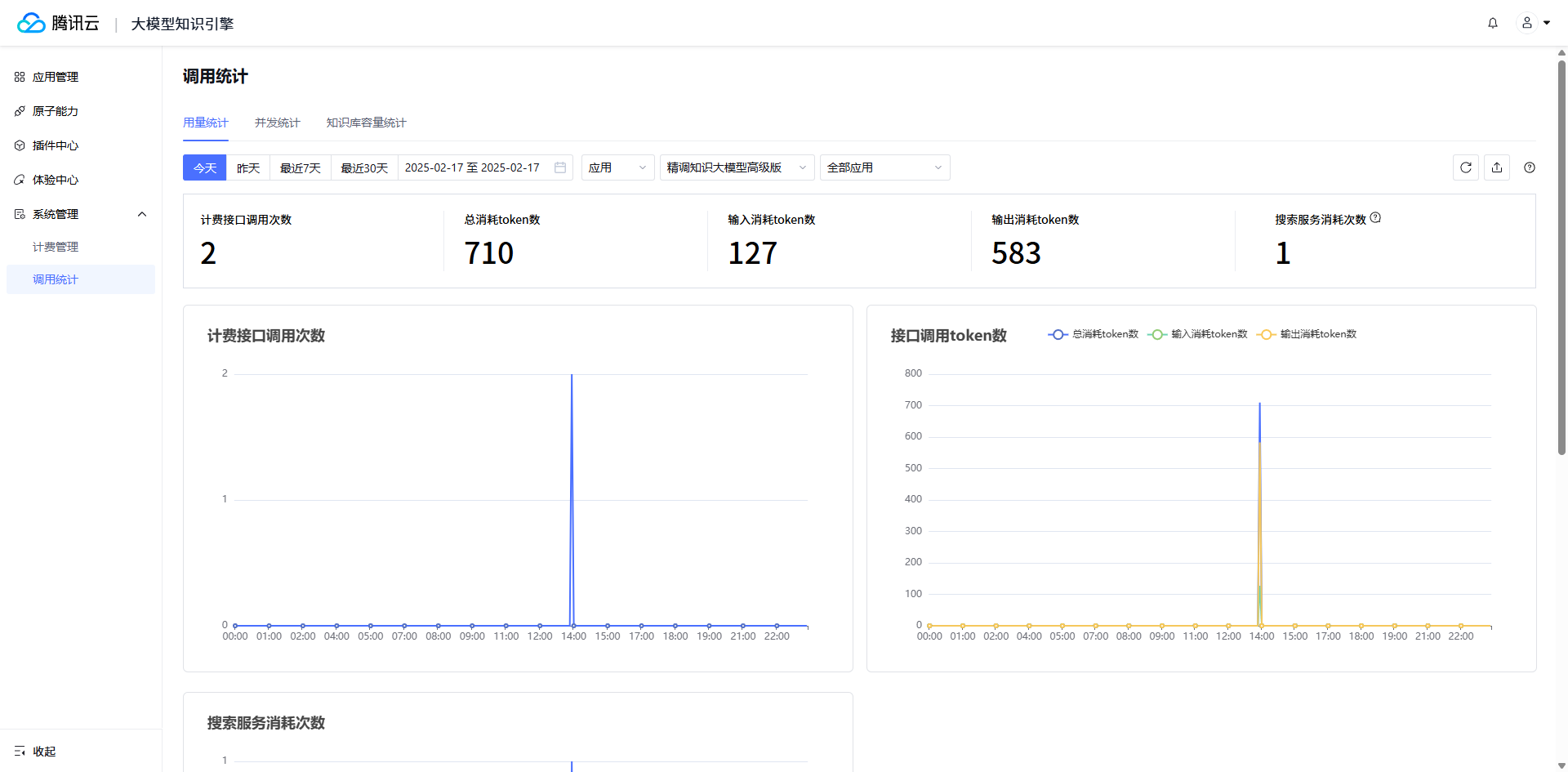Image resolution: width=1568 pixels, height=772 pixels.
Task: Click the 搜索服务消耗次数 value 1
Action: click(x=1283, y=253)
